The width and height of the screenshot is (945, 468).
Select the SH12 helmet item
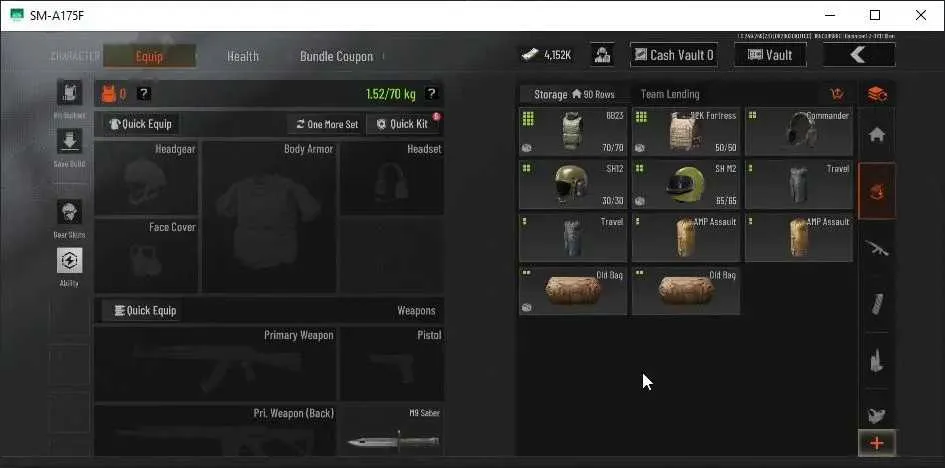point(573,184)
